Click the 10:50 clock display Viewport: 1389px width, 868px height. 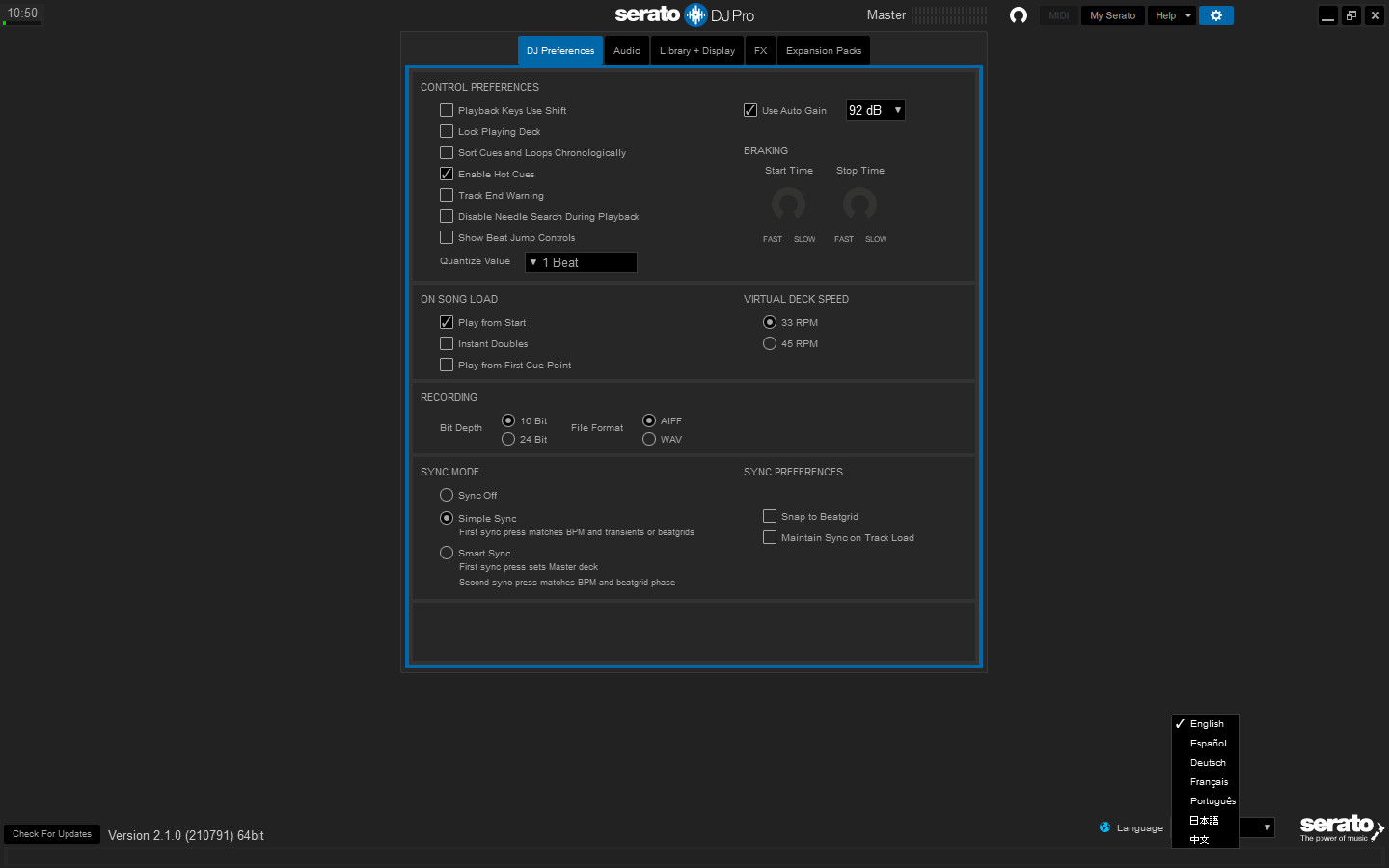pyautogui.click(x=22, y=14)
